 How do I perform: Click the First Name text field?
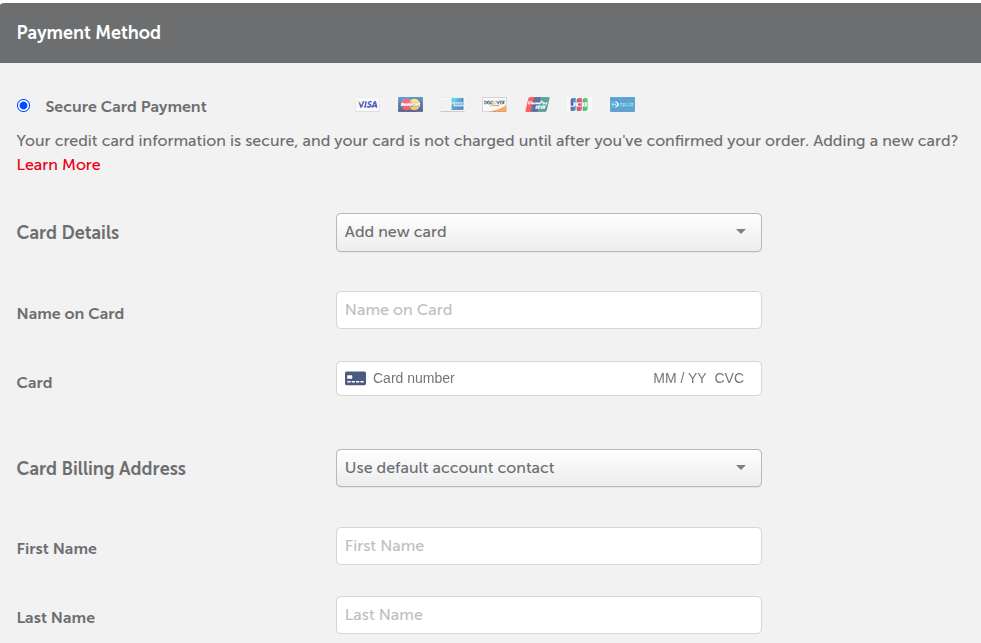pyautogui.click(x=548, y=546)
